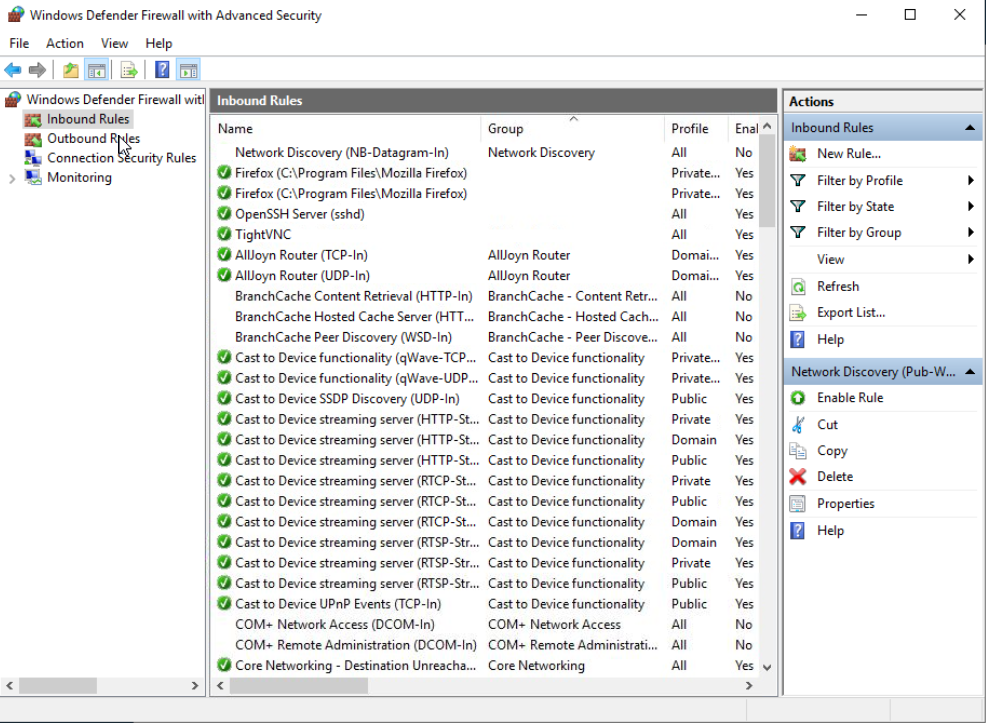Select the Outbound Rules tree item
The height and width of the screenshot is (723, 986).
click(93, 139)
